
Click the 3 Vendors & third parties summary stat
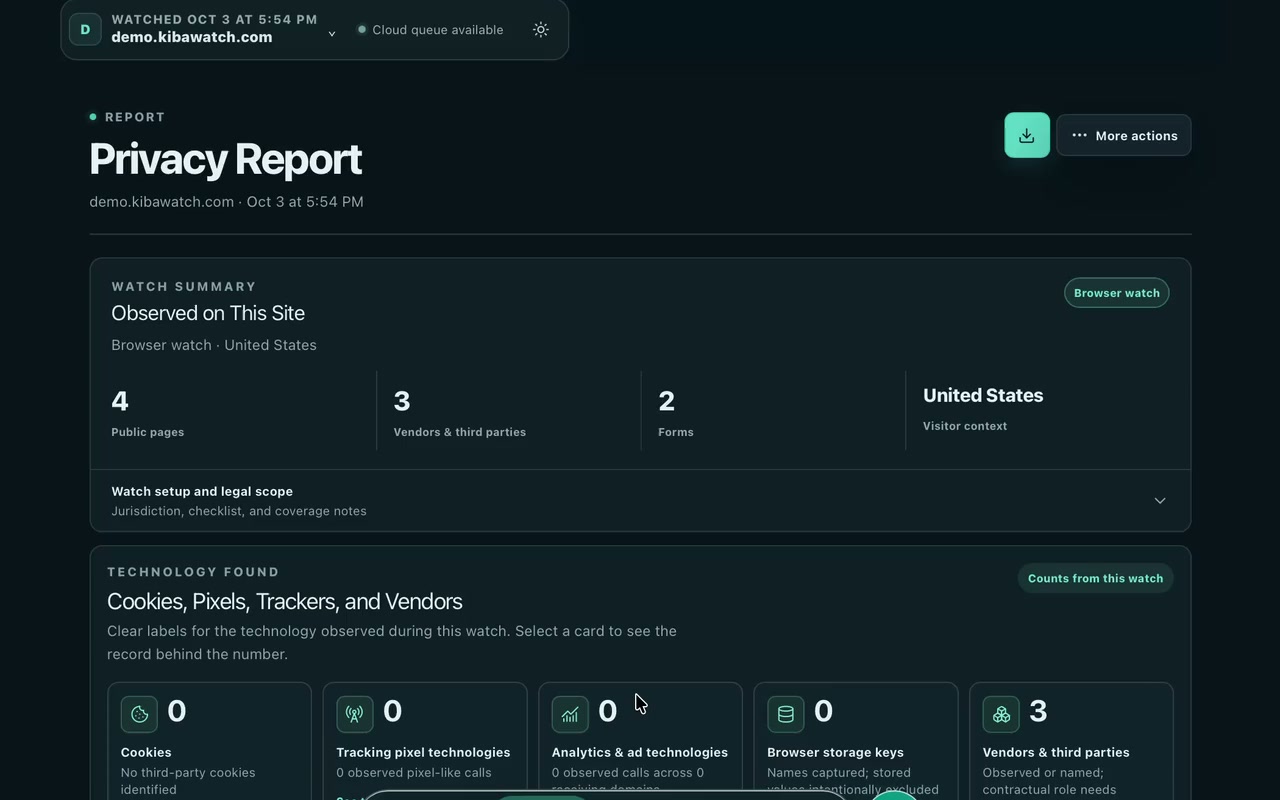coord(460,412)
